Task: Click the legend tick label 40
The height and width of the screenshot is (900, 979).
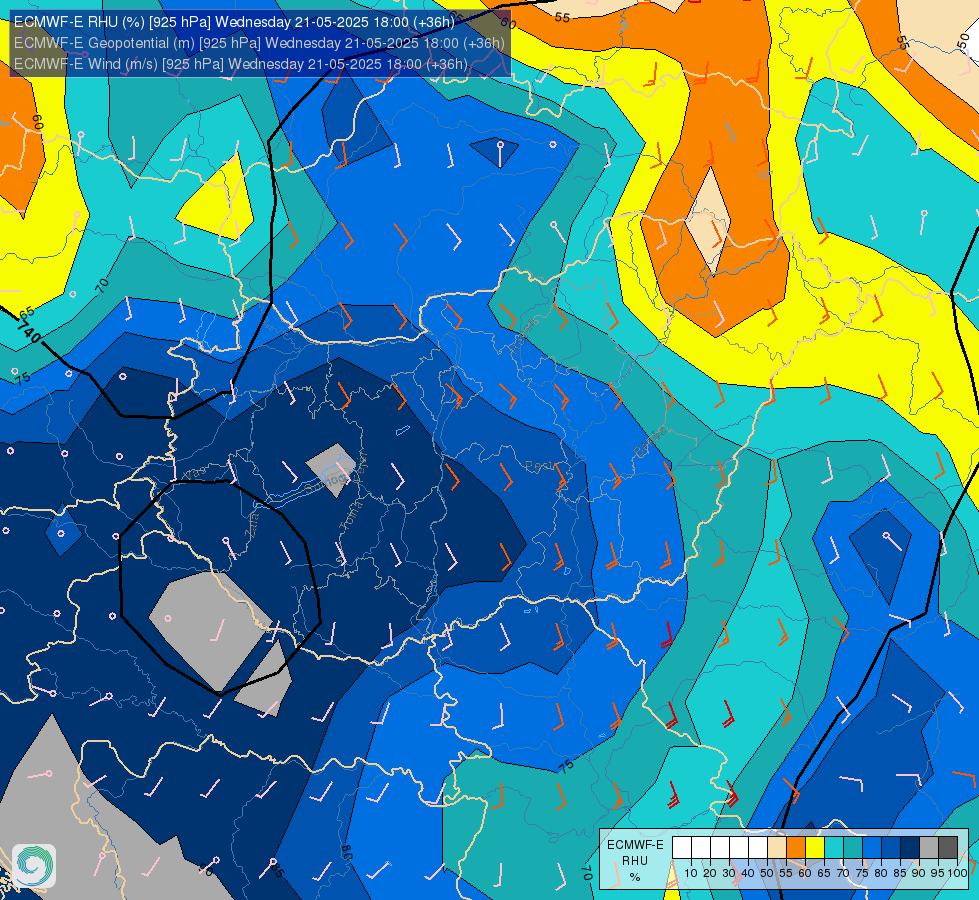Action: (x=748, y=873)
